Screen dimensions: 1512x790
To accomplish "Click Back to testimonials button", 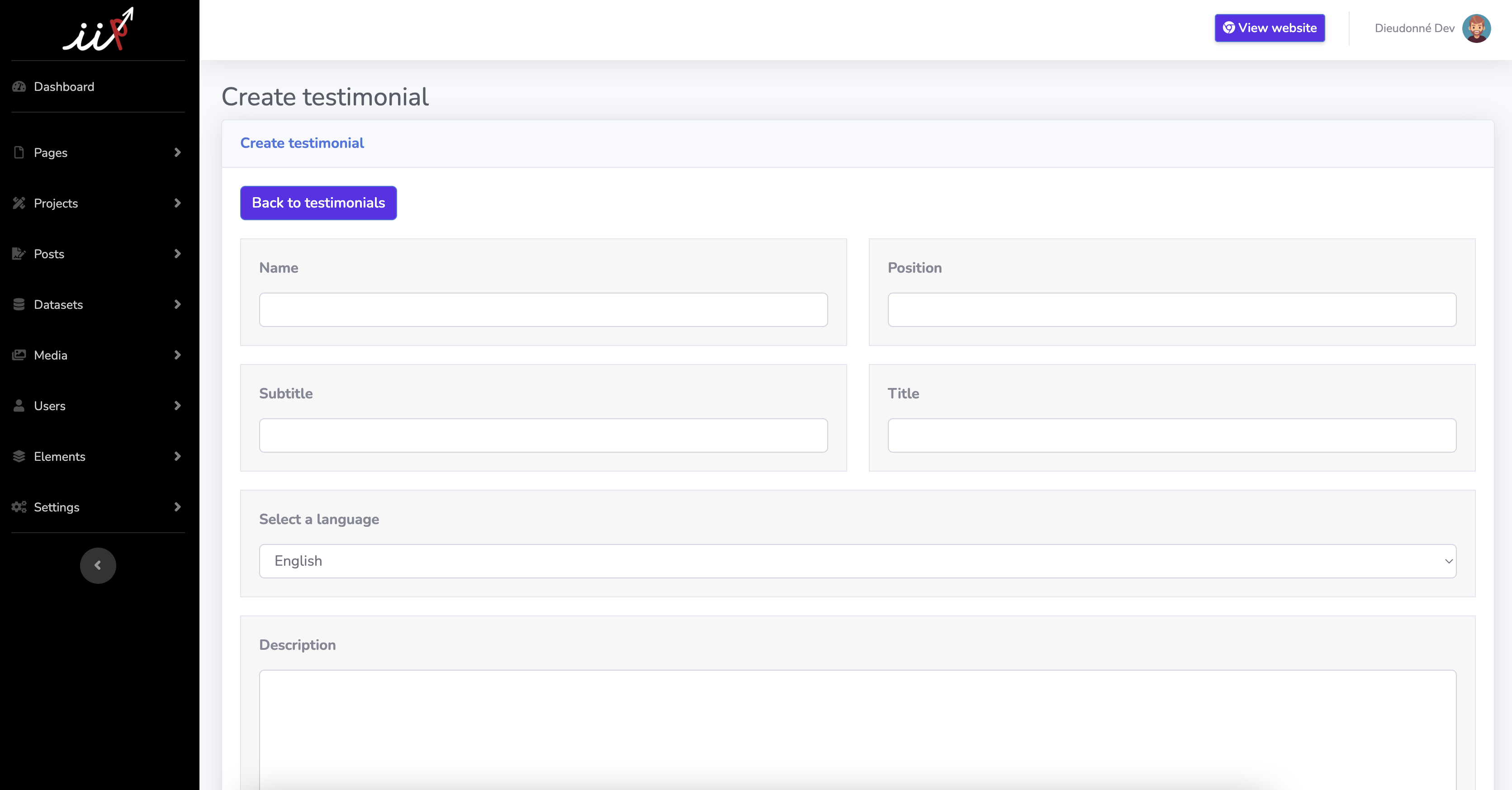I will 318,203.
